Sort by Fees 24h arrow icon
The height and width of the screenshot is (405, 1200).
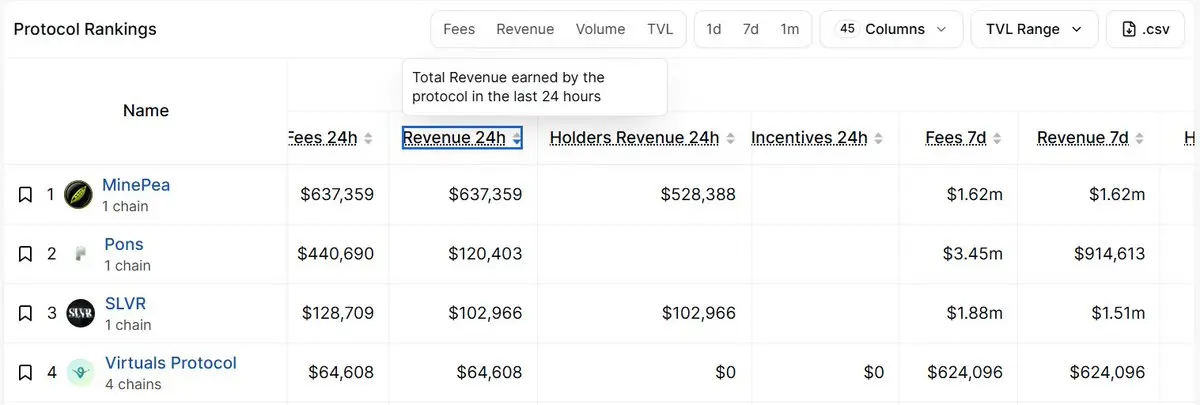368,139
